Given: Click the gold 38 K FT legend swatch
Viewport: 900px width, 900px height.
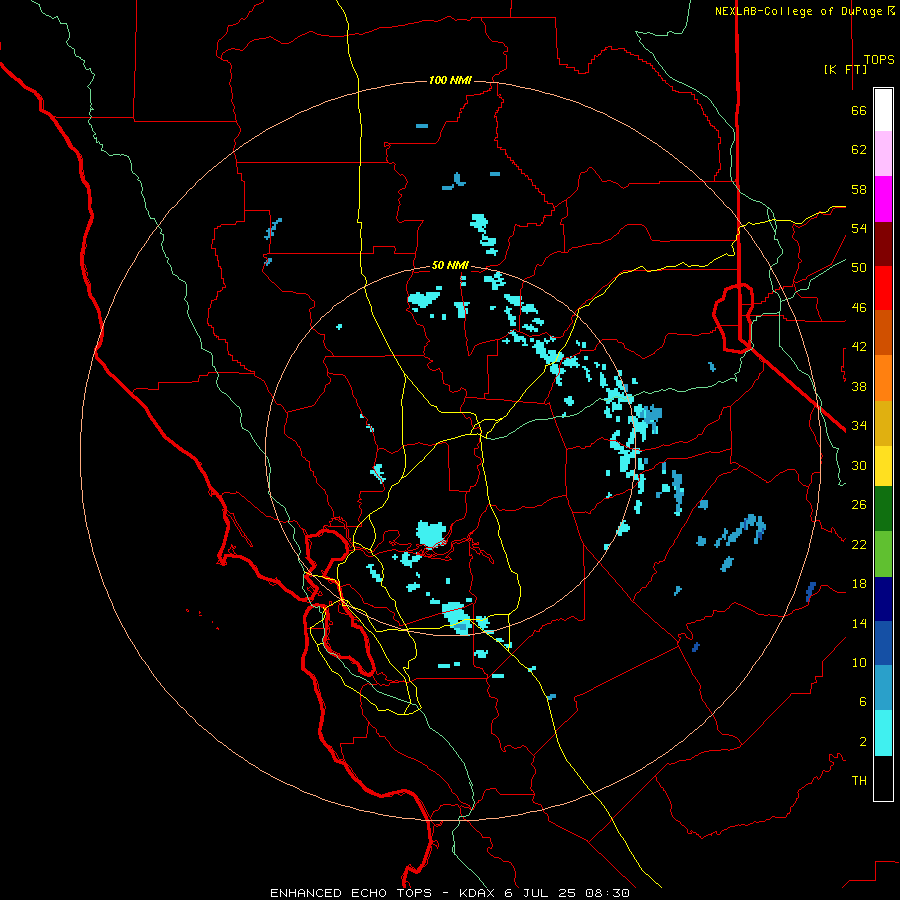Looking at the screenshot, I should coord(883,422).
